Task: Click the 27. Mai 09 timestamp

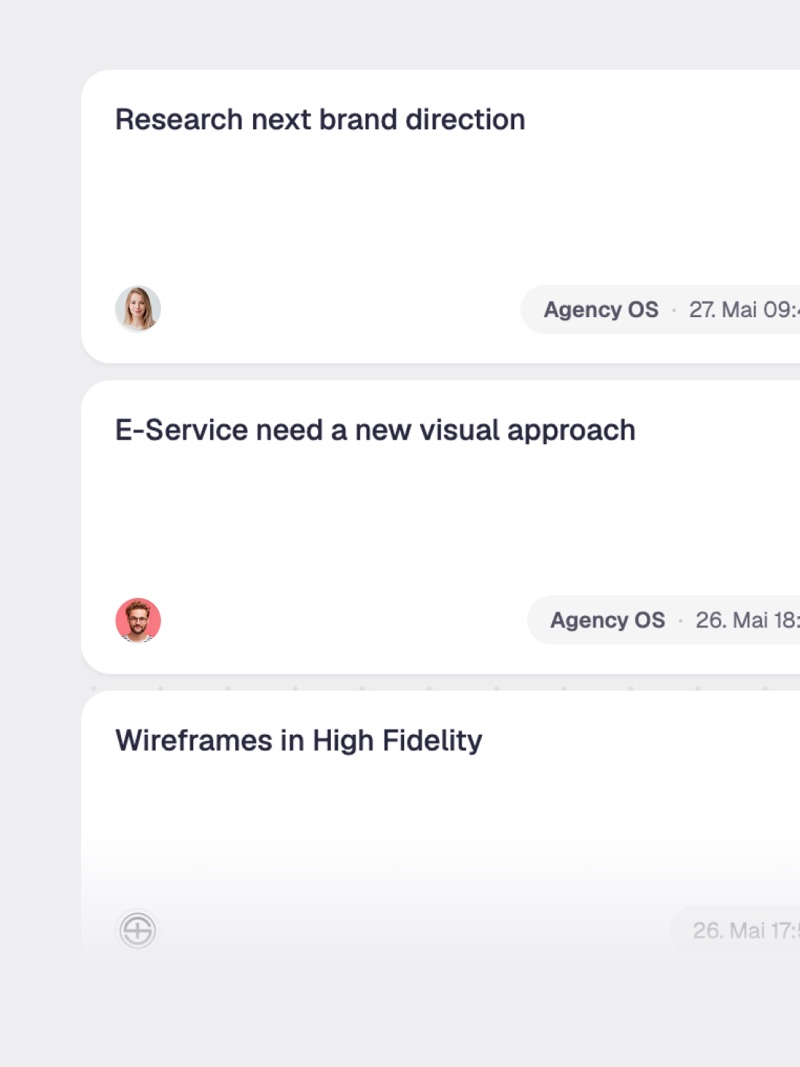Action: pyautogui.click(x=744, y=310)
